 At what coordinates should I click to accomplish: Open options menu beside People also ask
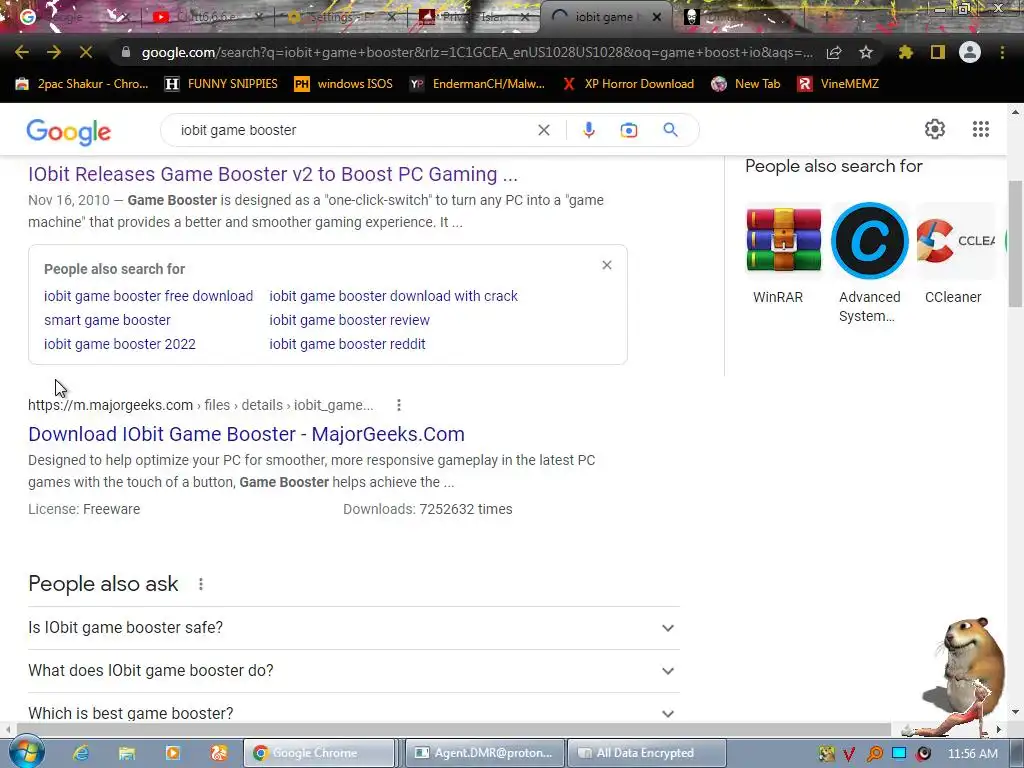tap(200, 584)
